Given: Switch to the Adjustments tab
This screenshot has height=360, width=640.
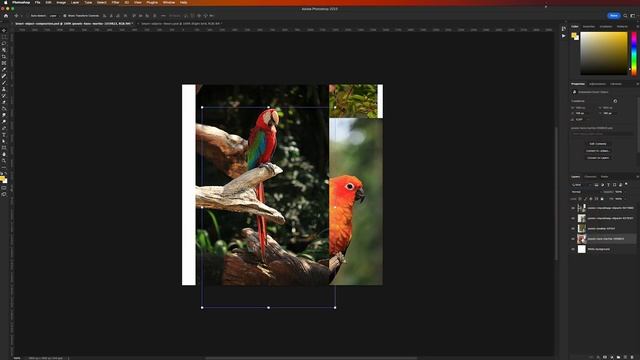Looking at the screenshot, I should pyautogui.click(x=597, y=84).
